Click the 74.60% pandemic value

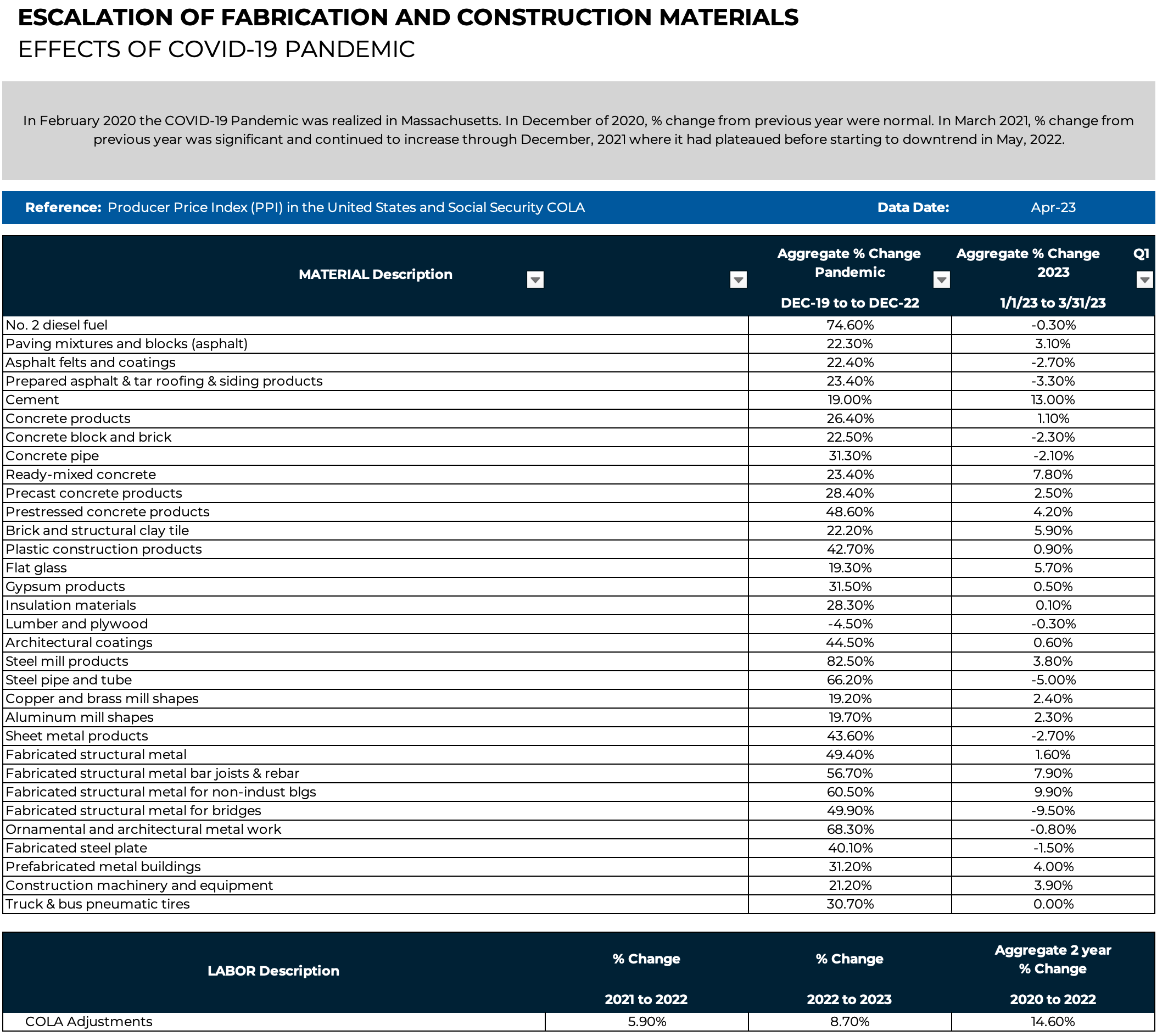click(x=849, y=325)
